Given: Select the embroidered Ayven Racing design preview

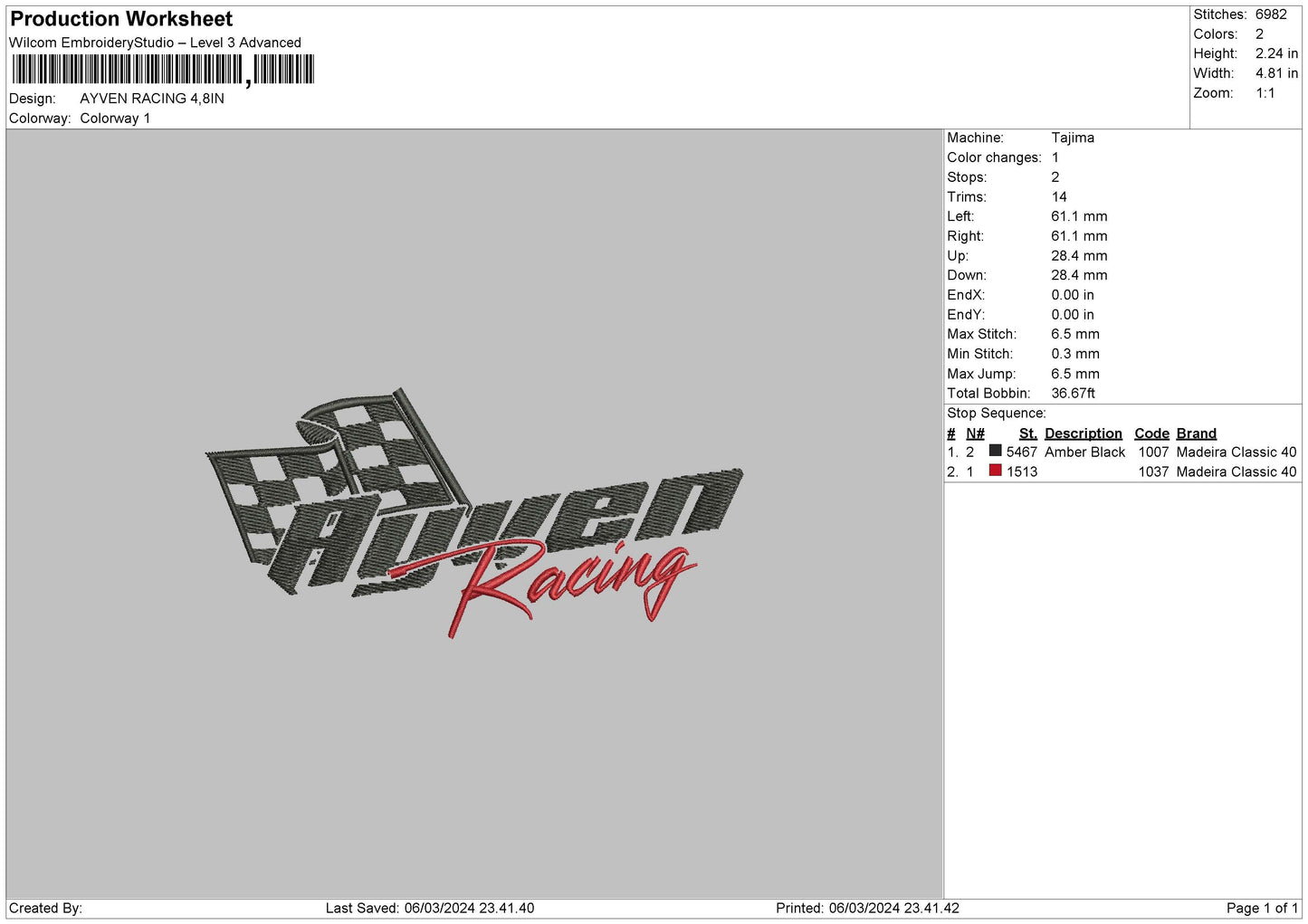Looking at the screenshot, I should (474, 514).
